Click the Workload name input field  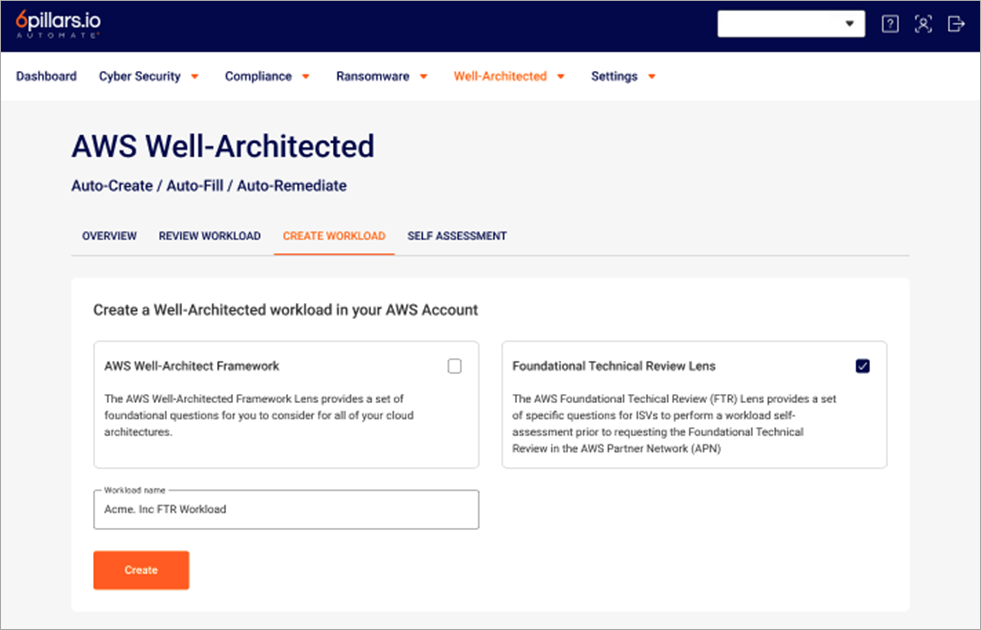point(287,509)
